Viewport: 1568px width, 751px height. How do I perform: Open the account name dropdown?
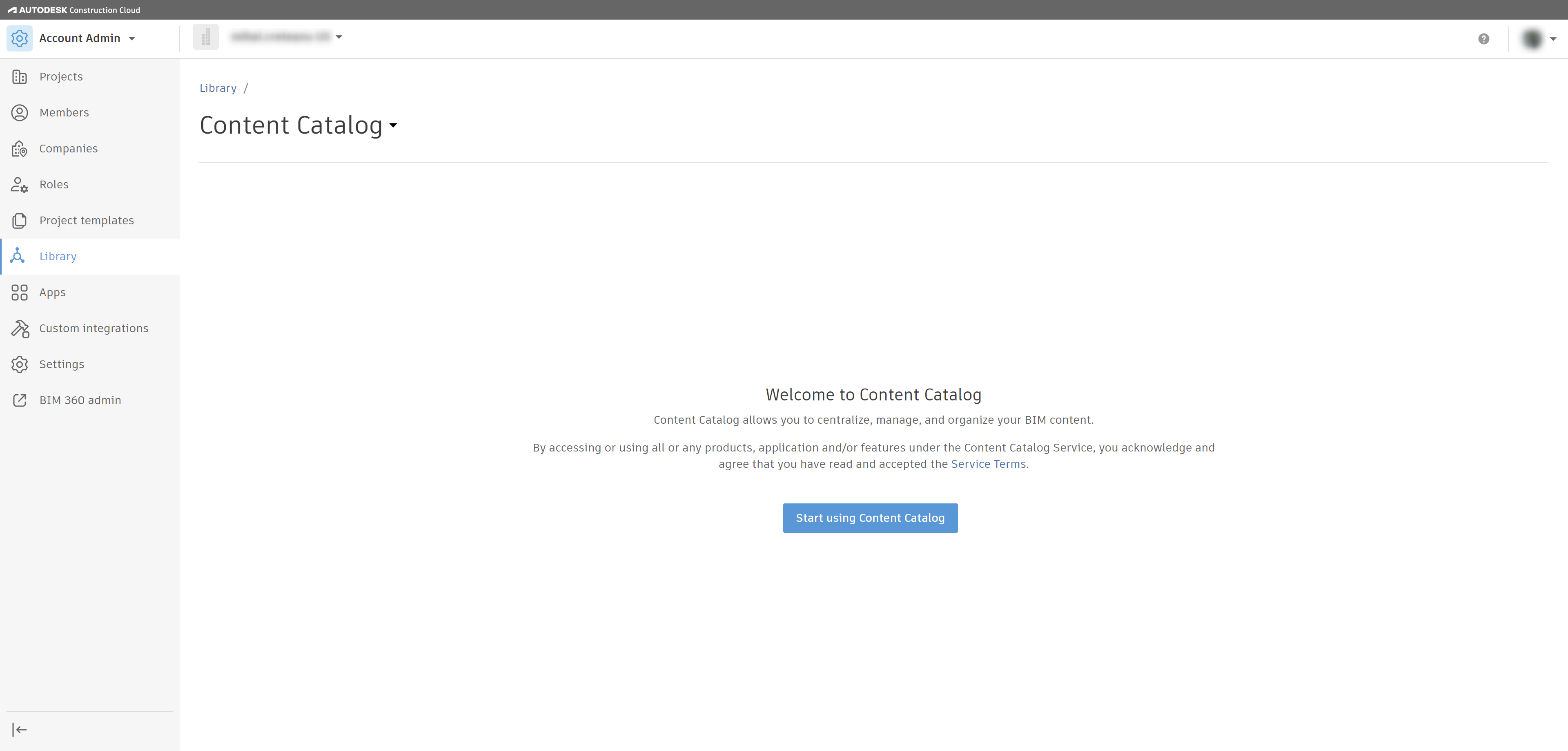coord(339,37)
